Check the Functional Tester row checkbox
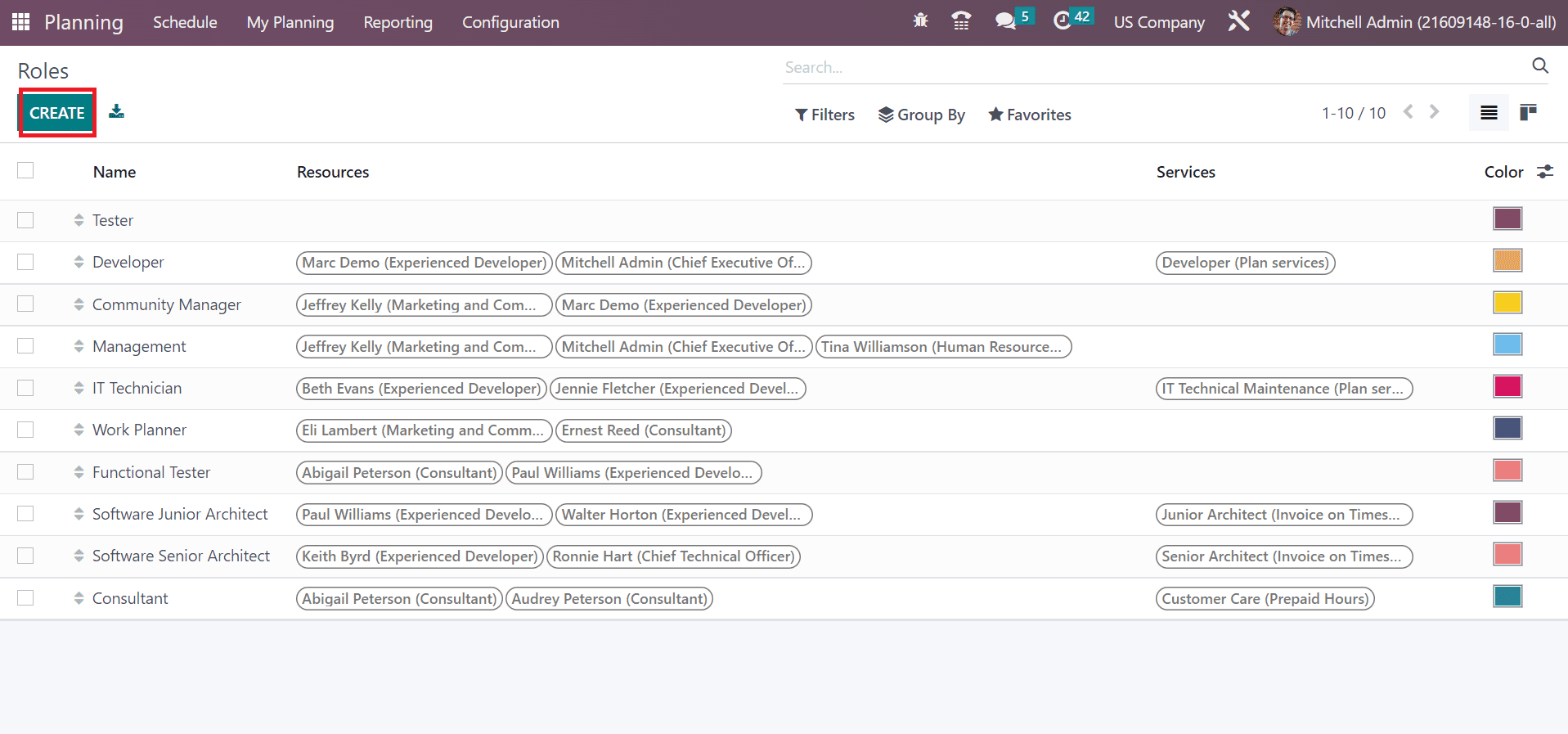 point(25,472)
